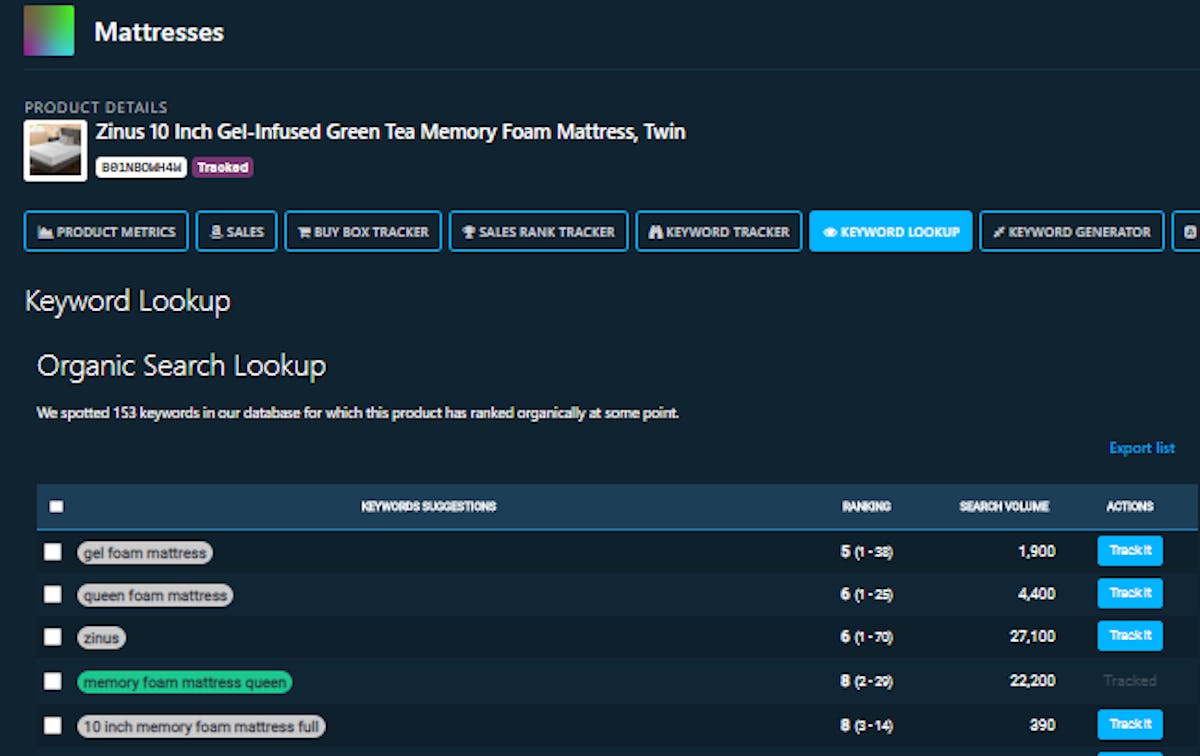Viewport: 1200px width, 756px height.
Task: Click the Actions column header
Action: tap(1130, 507)
